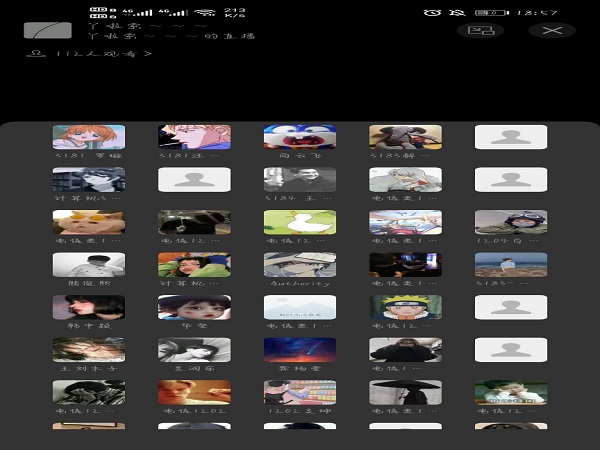Tap the default gray avatar in second column
Viewport: 600px width, 450px height.
click(194, 180)
